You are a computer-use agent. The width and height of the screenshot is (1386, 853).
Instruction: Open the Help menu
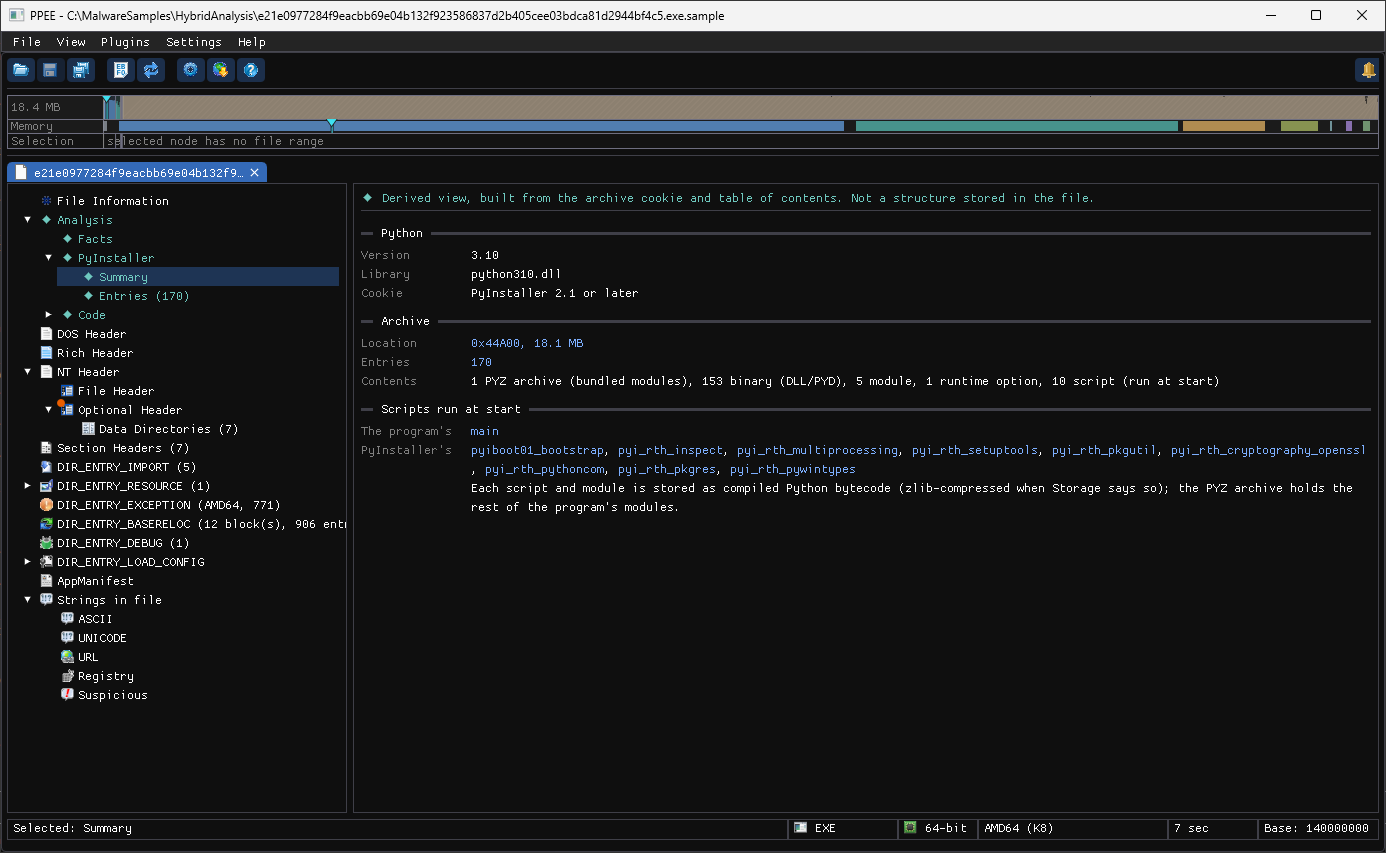point(252,42)
